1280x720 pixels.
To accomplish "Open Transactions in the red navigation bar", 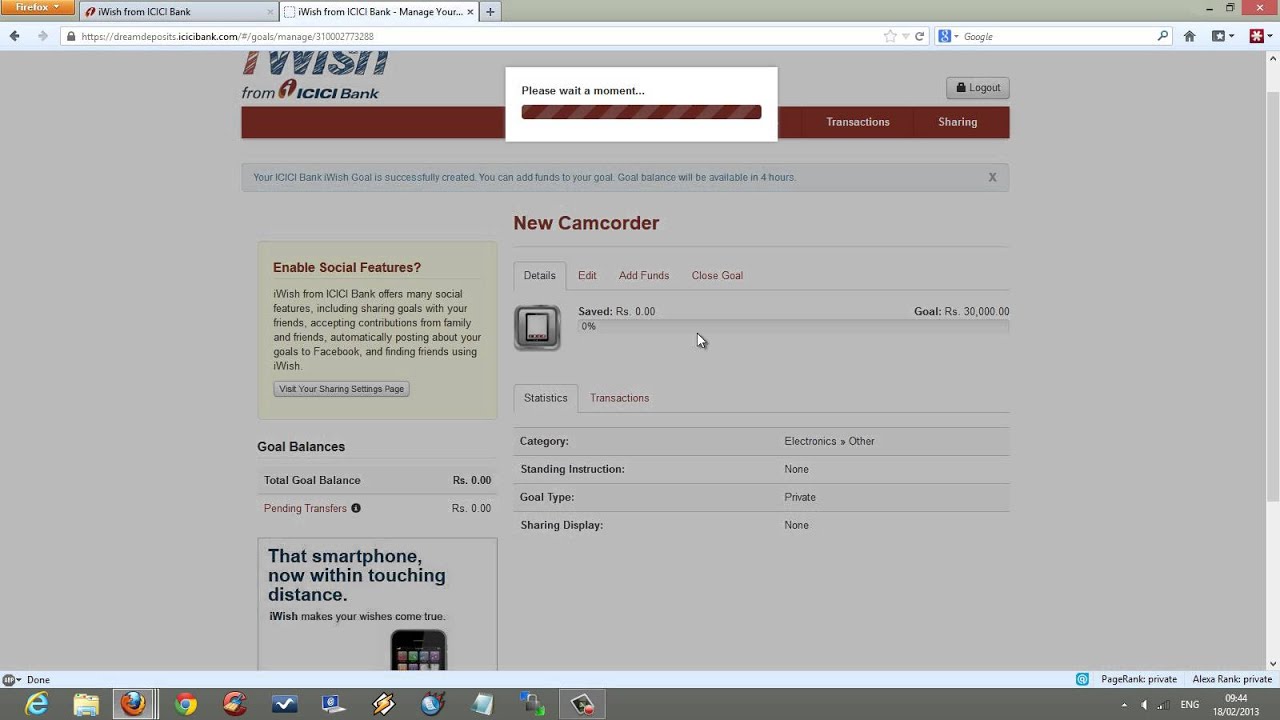I will [x=857, y=122].
